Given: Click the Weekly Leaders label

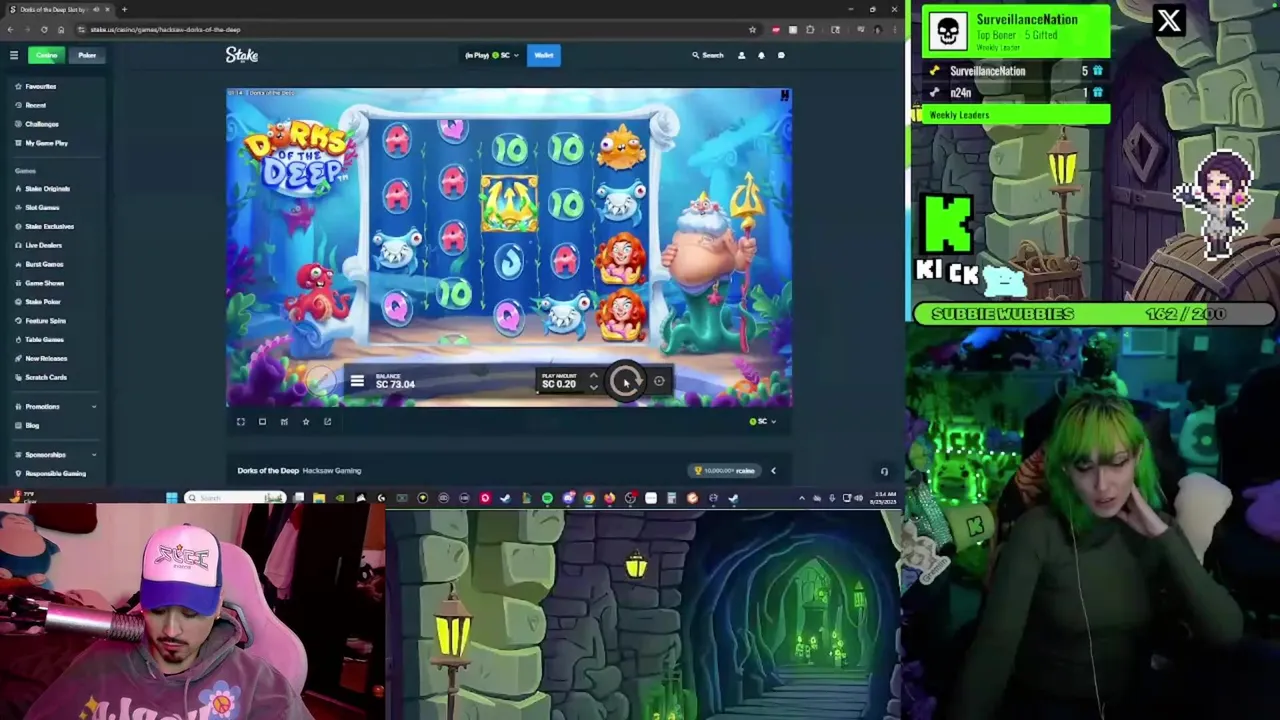Looking at the screenshot, I should pos(959,115).
